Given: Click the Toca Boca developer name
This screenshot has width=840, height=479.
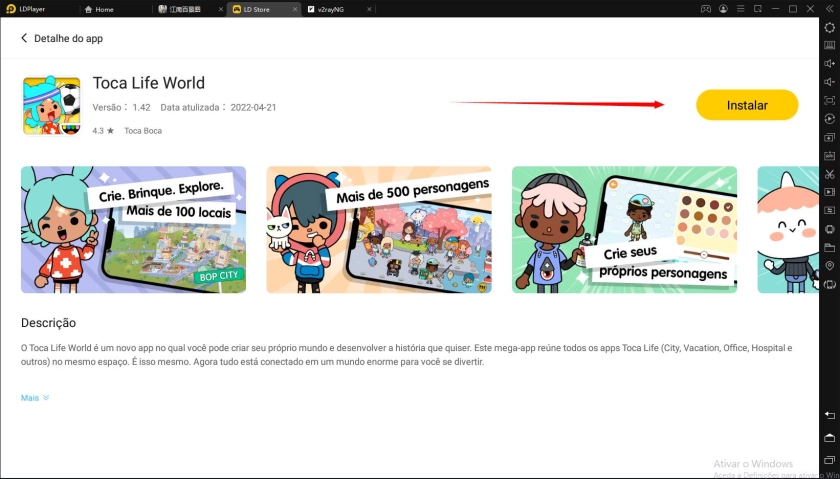Looking at the screenshot, I should [143, 131].
